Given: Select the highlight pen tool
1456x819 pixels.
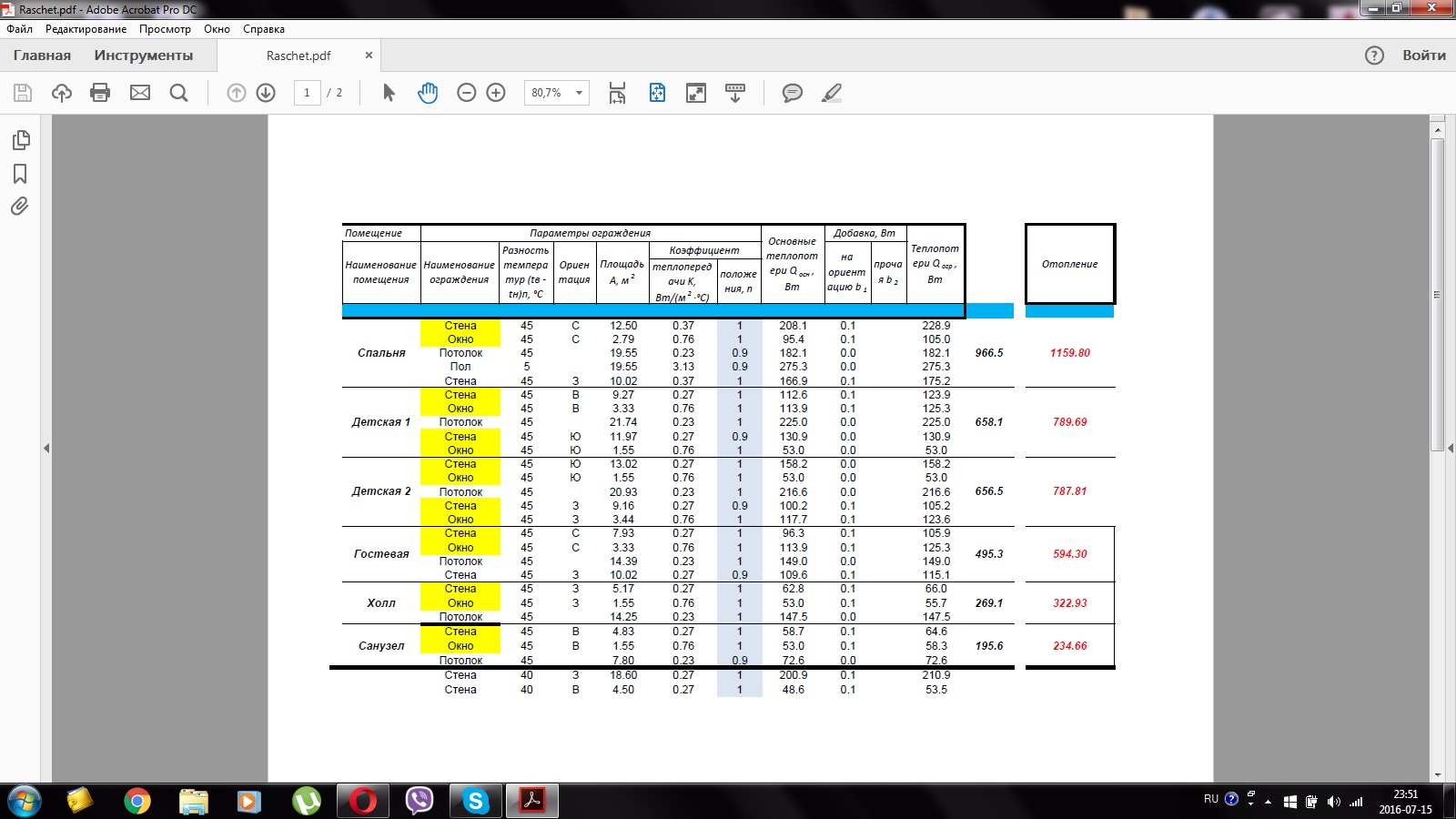Looking at the screenshot, I should (832, 93).
